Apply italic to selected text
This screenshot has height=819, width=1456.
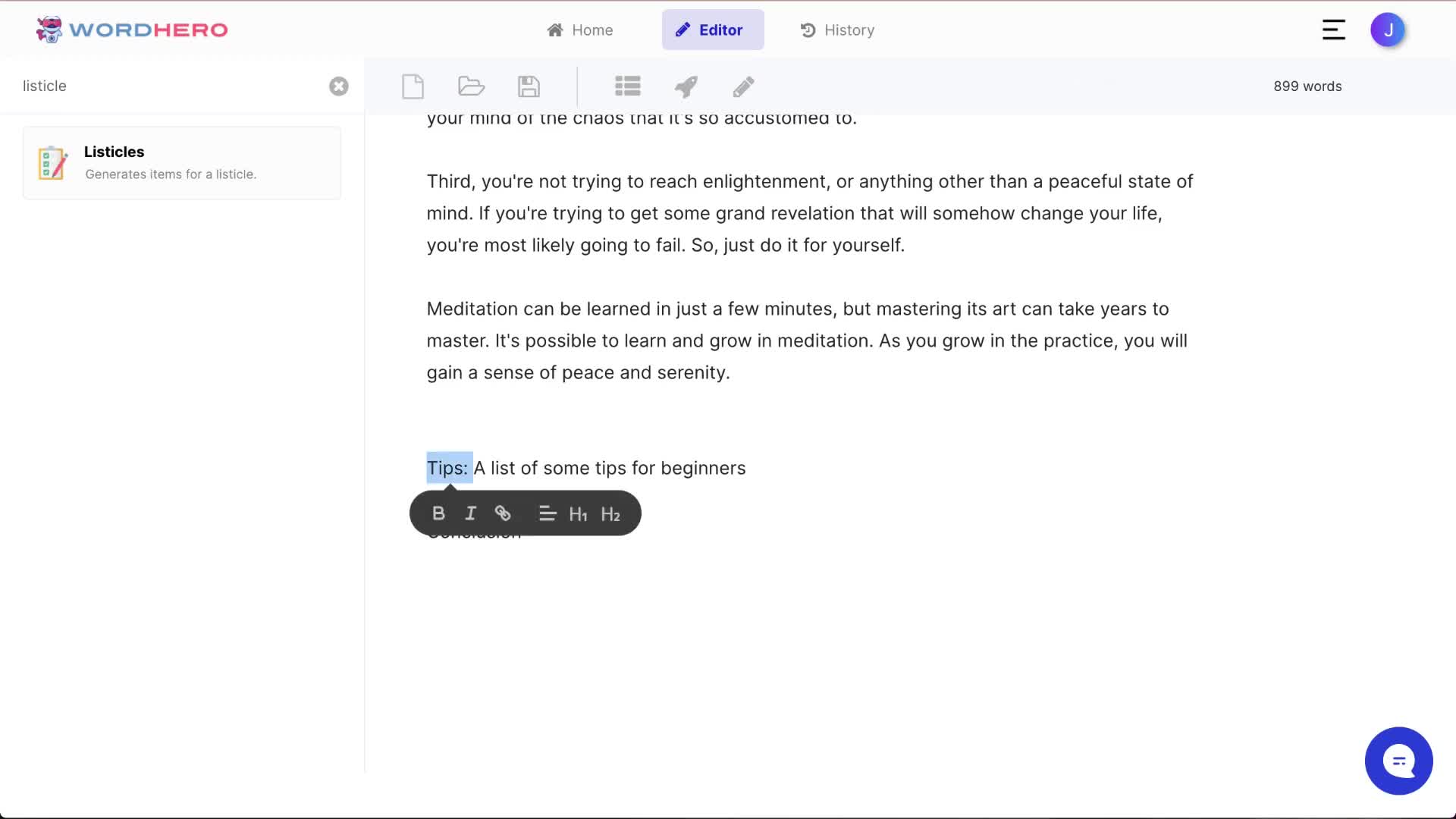470,513
